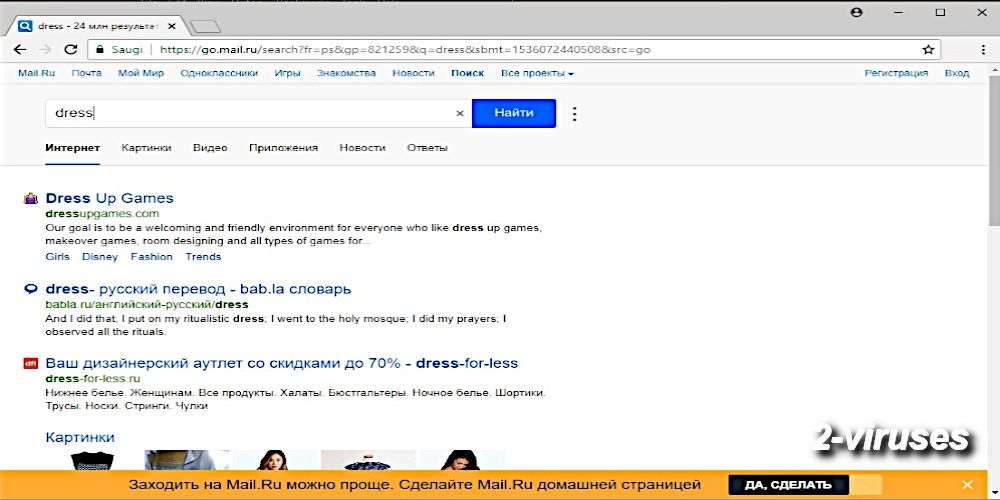Go back with the browser back arrow
The image size is (1000, 500).
20,50
